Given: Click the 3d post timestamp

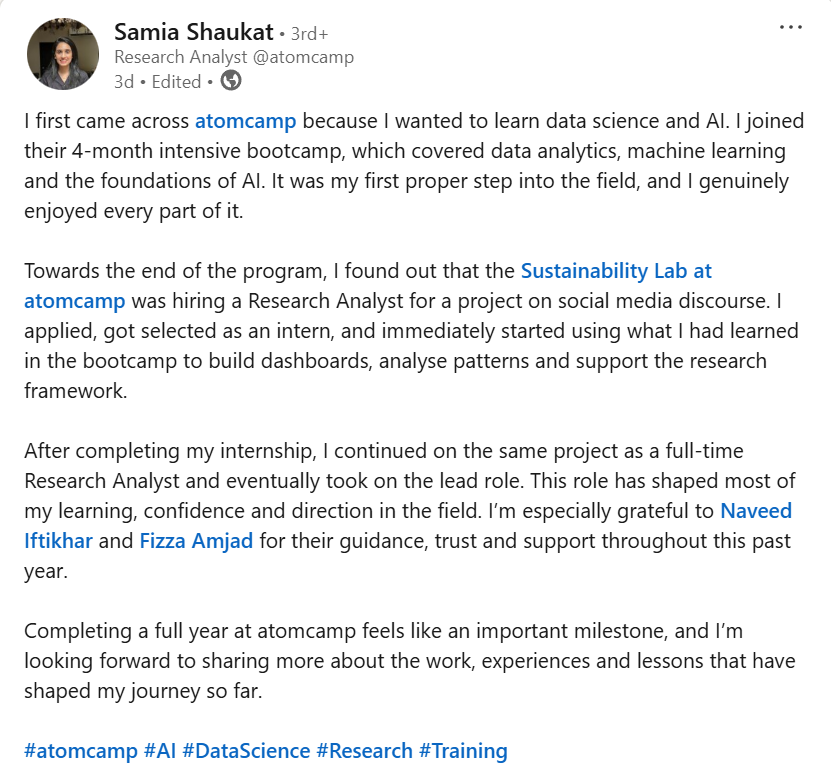Looking at the screenshot, I should point(124,81).
